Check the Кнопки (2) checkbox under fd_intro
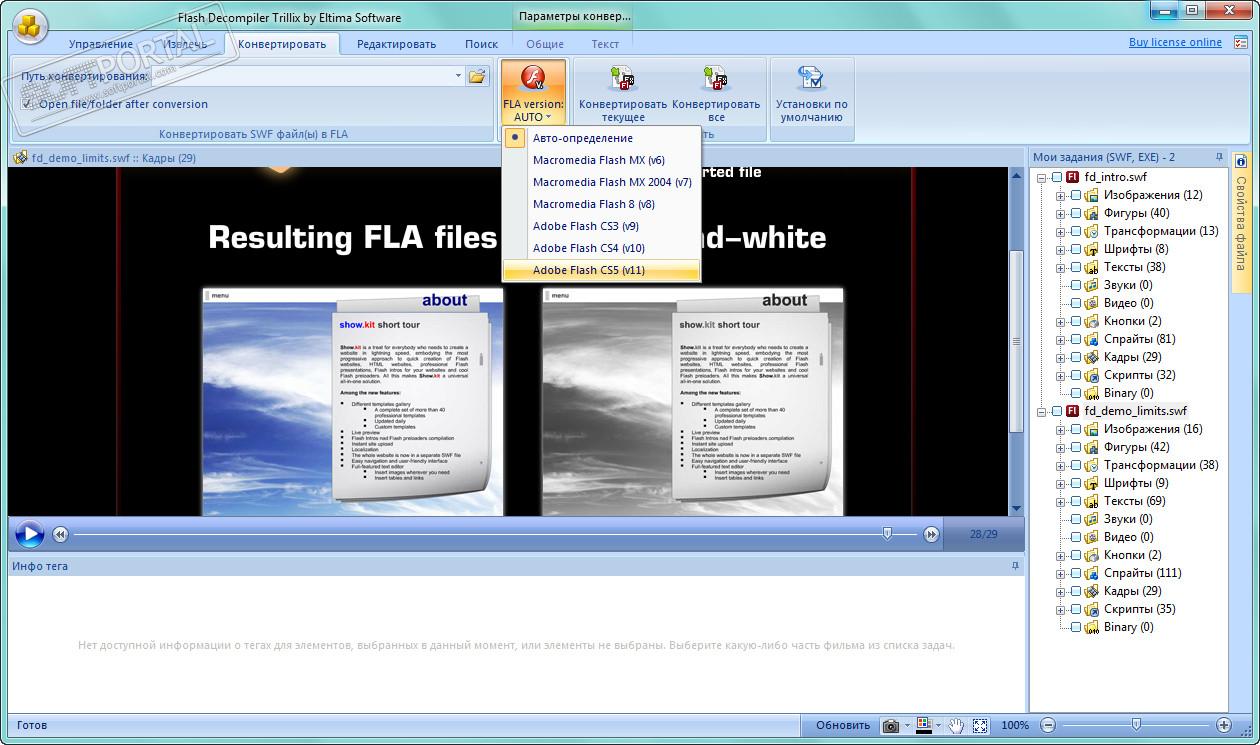This screenshot has height=745, width=1260. tap(1076, 321)
